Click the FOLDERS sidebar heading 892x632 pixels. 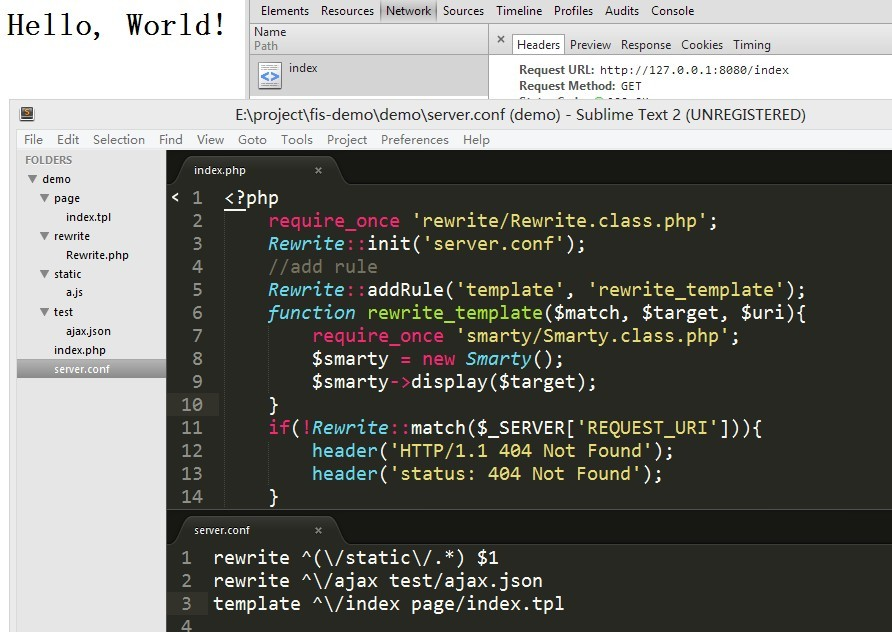tap(48, 160)
